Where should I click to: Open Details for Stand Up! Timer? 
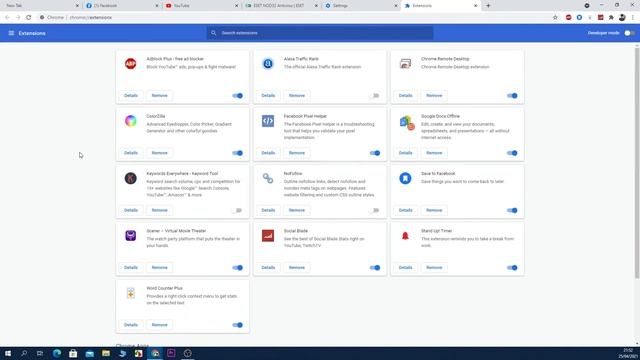tap(405, 268)
